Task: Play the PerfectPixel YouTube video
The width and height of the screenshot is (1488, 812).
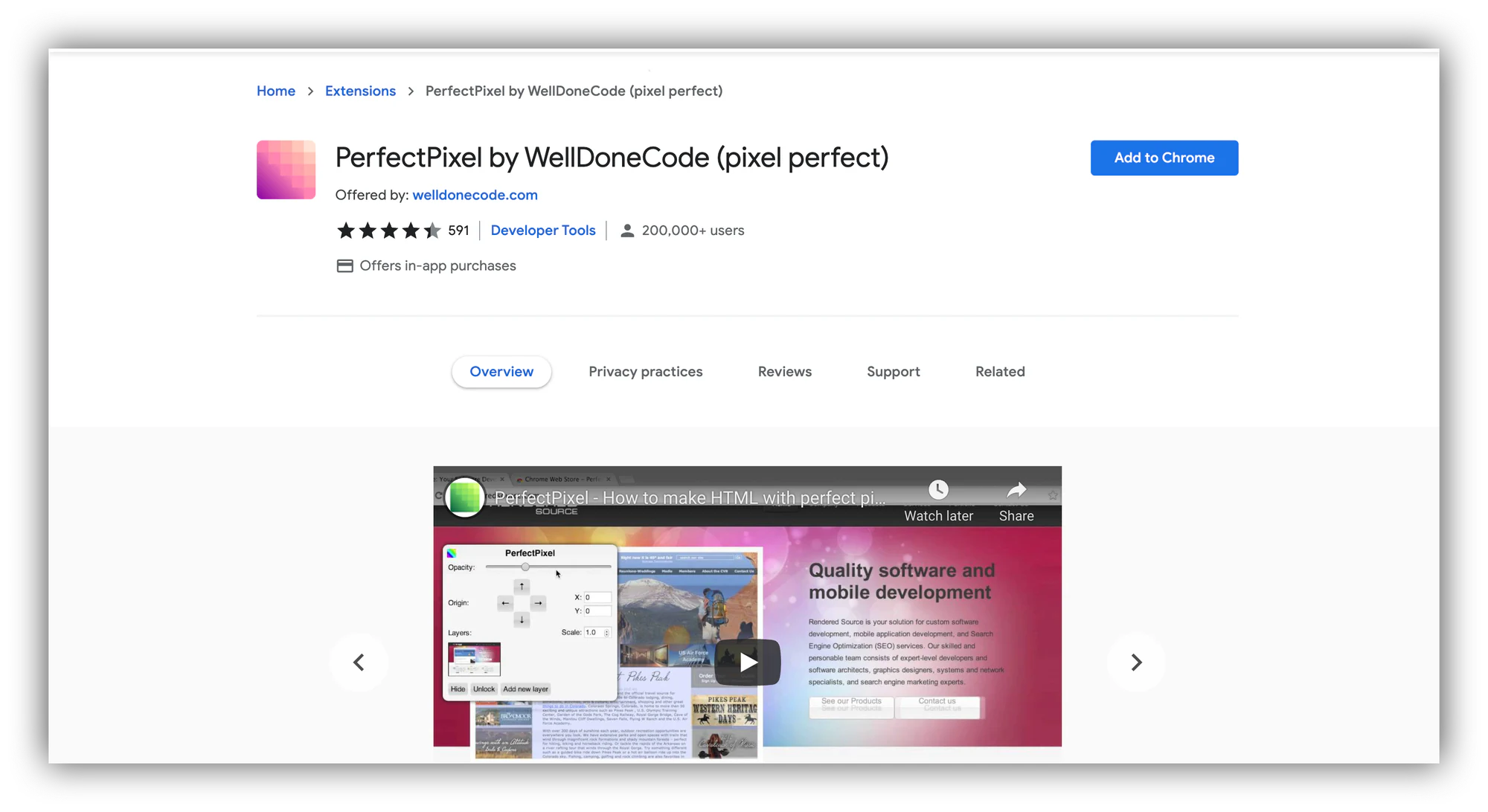Action: point(748,662)
